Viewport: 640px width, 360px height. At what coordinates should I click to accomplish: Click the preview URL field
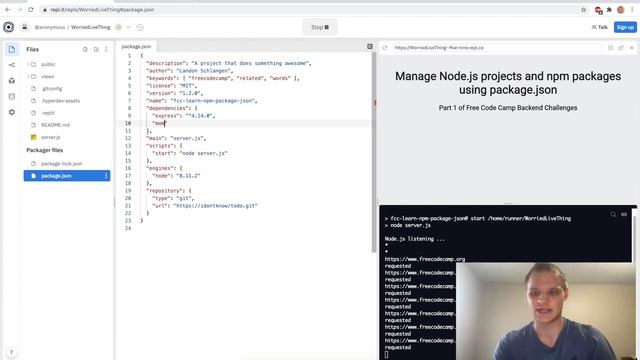tap(497, 48)
